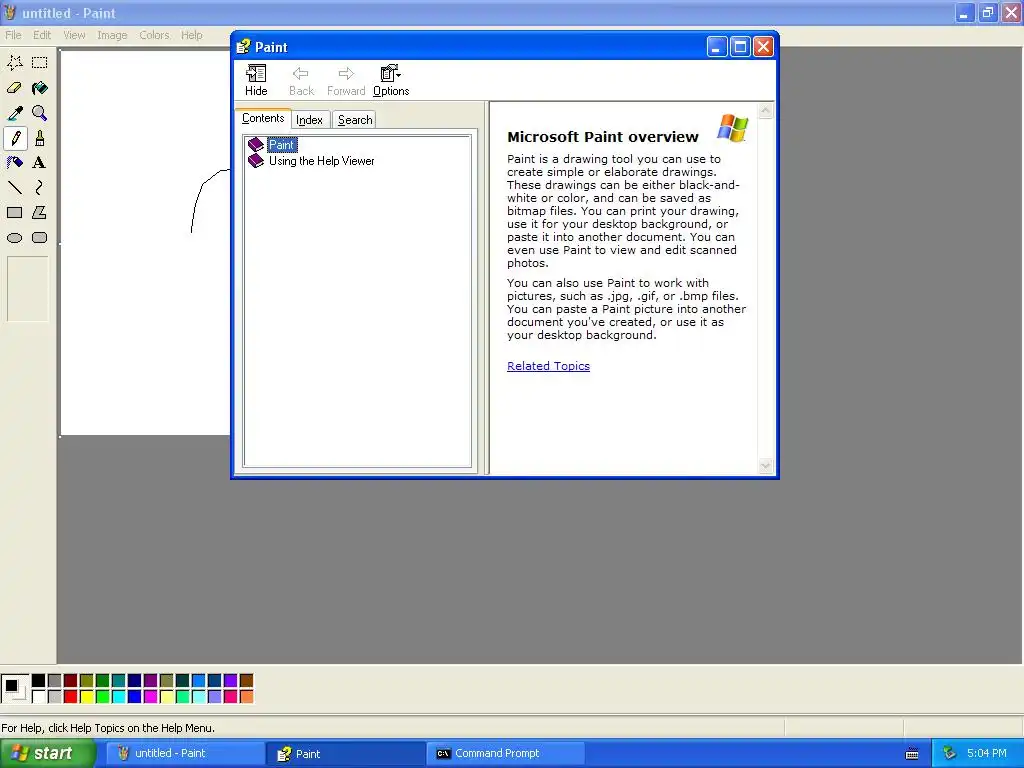
Task: Open the File menu in Paint
Action: [13, 35]
